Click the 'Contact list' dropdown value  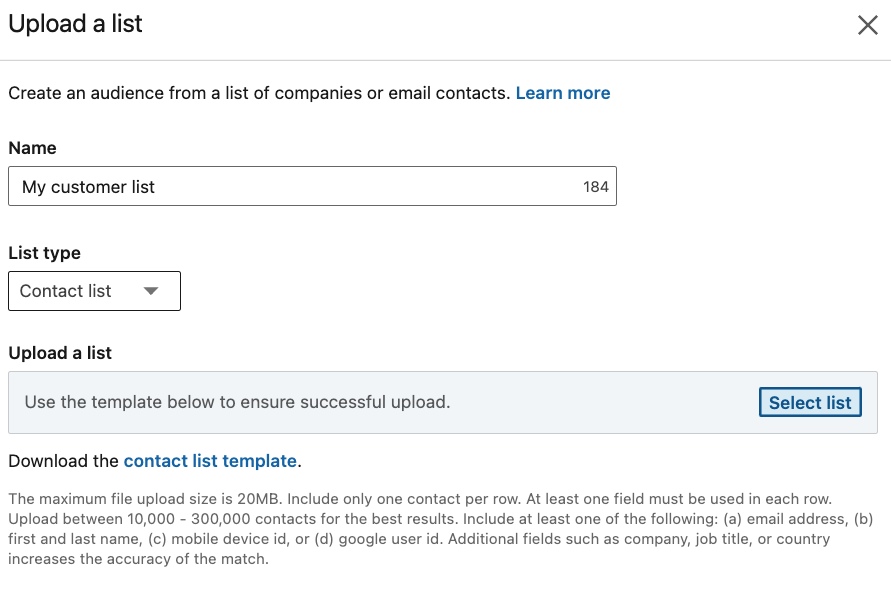[65, 291]
